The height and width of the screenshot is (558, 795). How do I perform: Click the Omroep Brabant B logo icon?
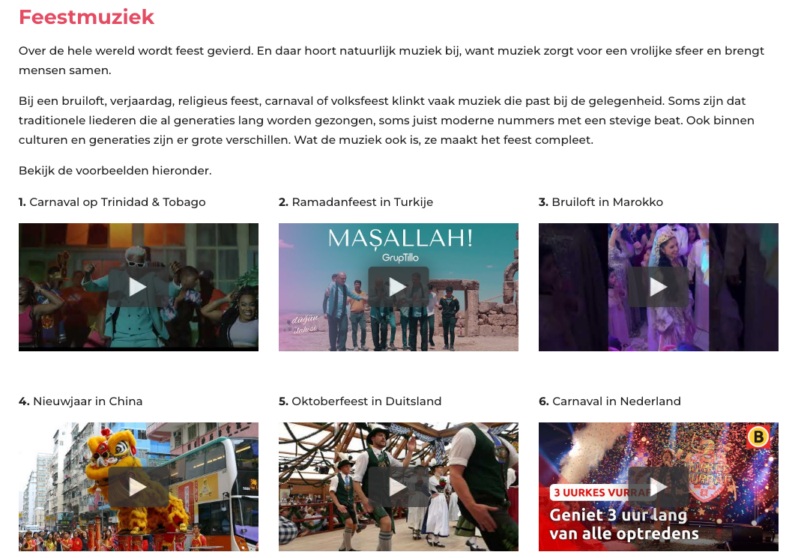pos(758,436)
